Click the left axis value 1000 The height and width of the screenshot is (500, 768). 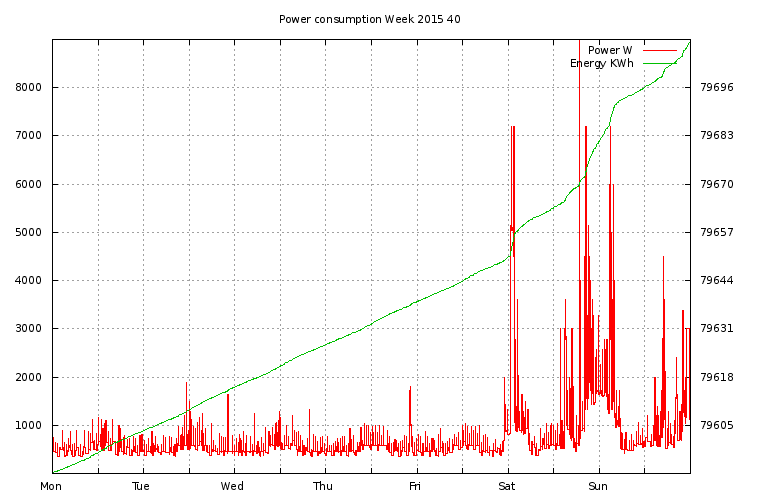pos(28,426)
